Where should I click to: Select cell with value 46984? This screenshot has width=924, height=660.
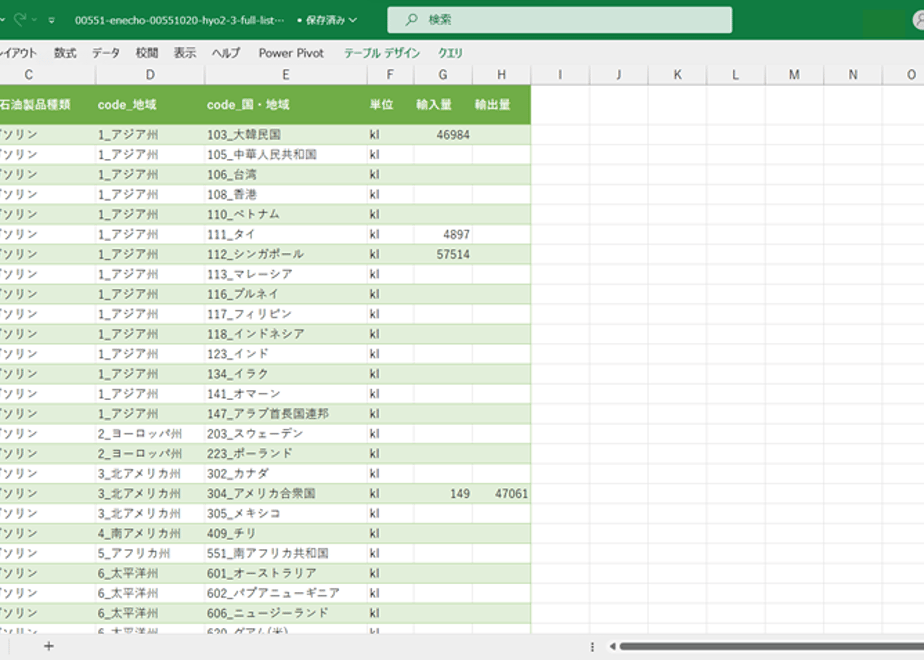pos(443,135)
